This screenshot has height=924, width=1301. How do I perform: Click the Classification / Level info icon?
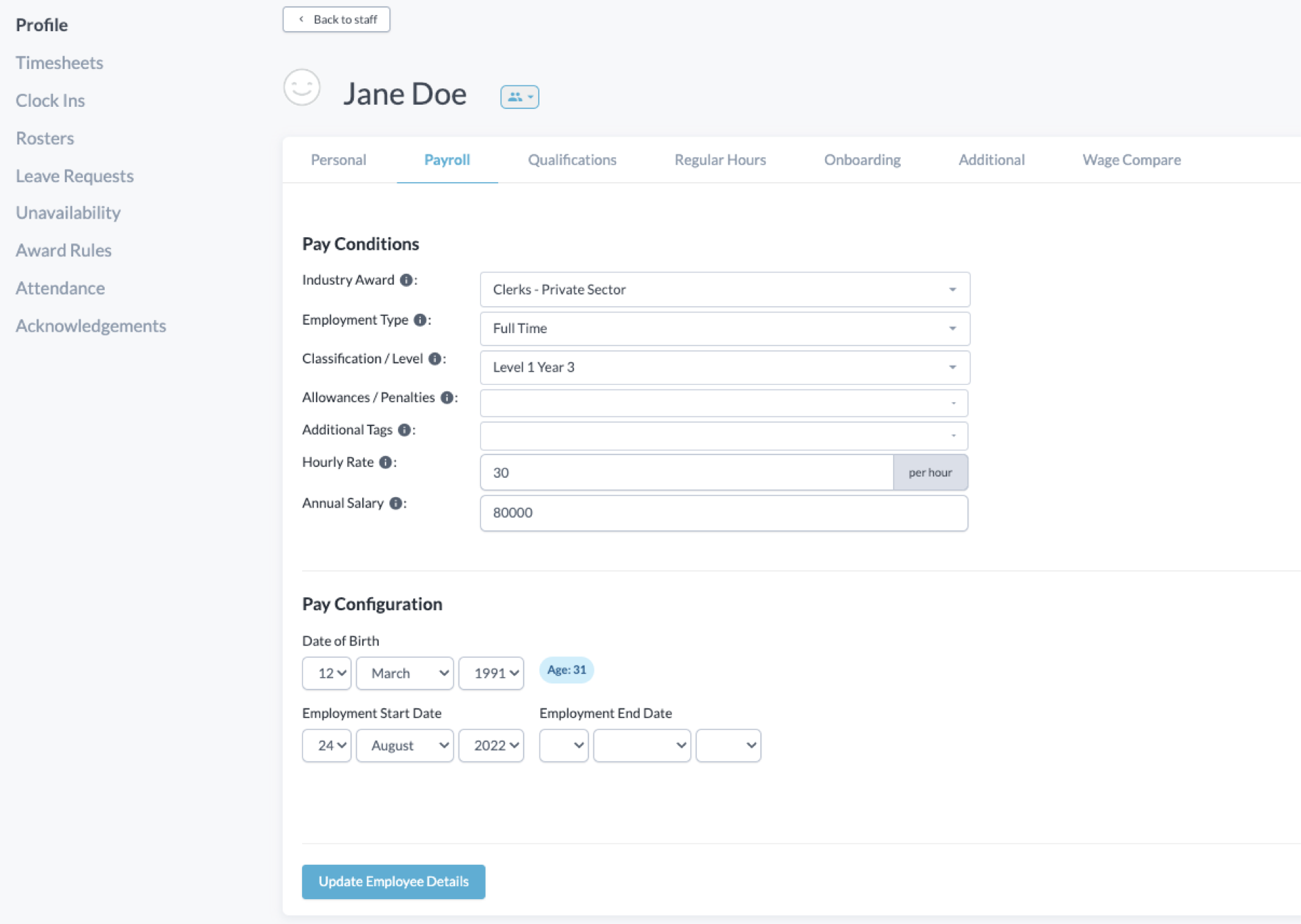pyautogui.click(x=435, y=359)
